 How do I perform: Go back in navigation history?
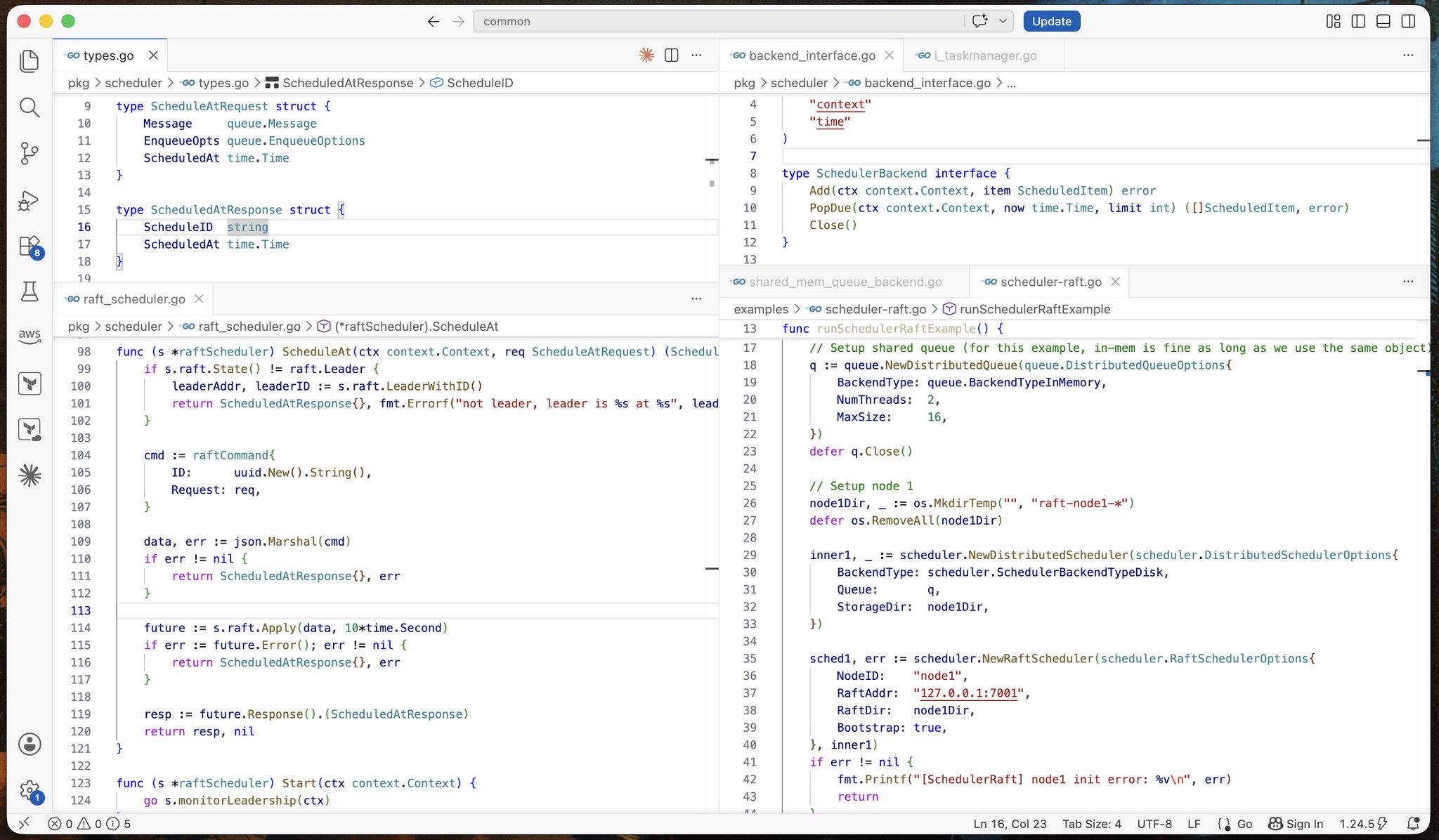[434, 21]
